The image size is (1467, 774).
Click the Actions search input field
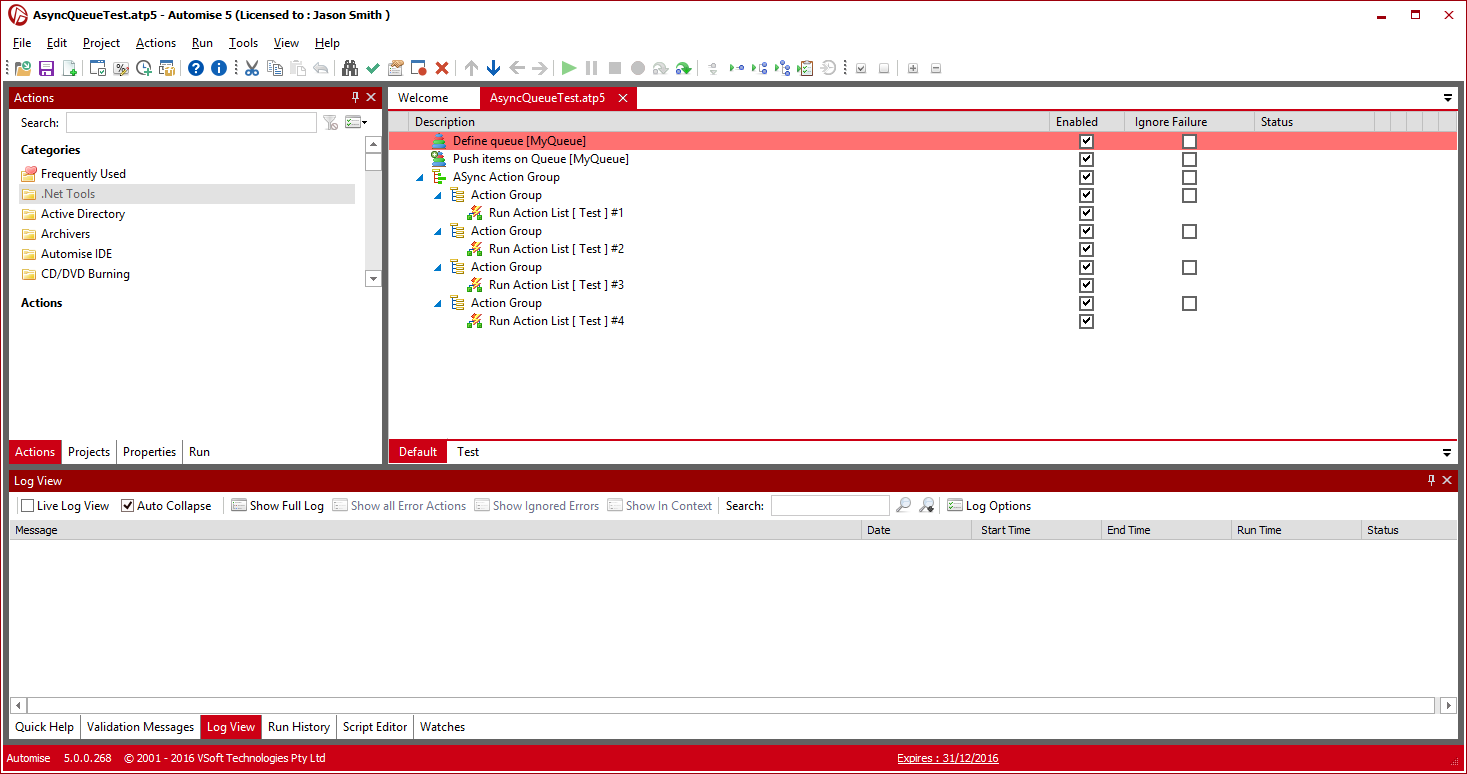tap(191, 122)
